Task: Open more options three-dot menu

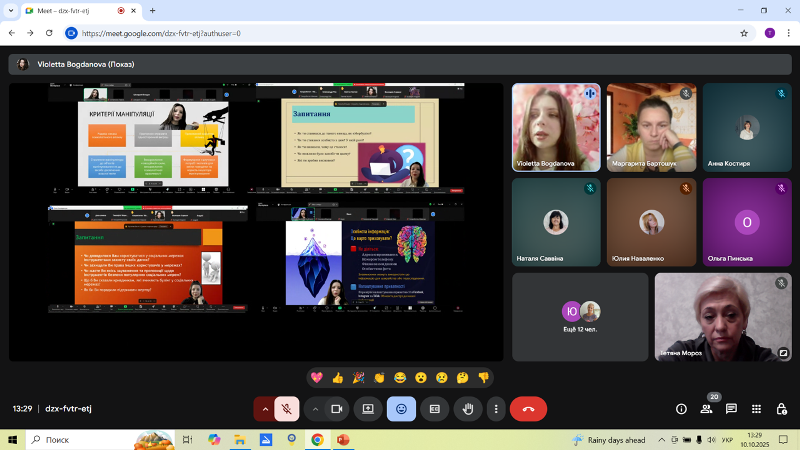Action: coord(495,408)
